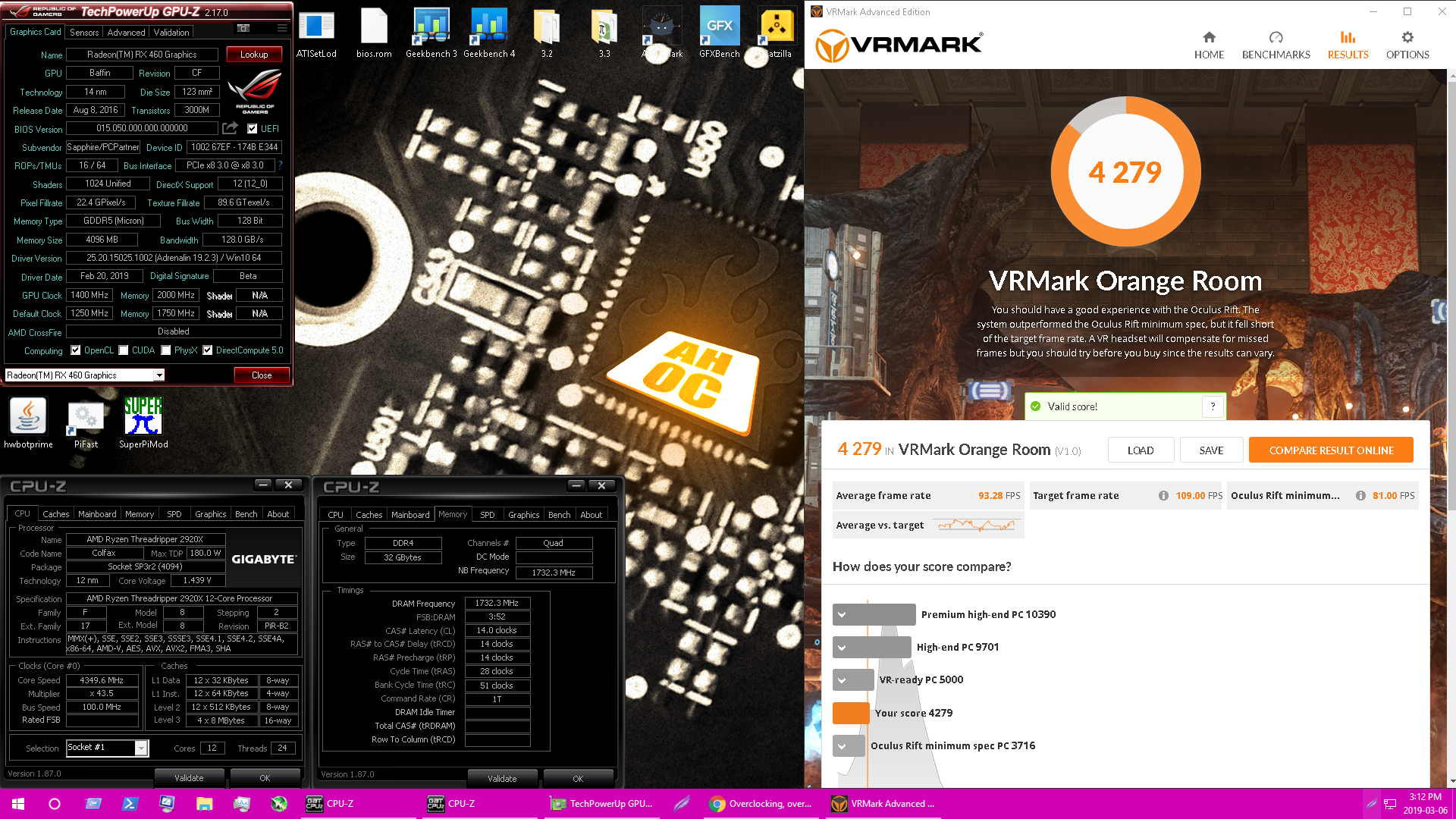The image size is (1456, 819).
Task: Open SPD tab in right CPU-Z window
Action: pos(488,515)
